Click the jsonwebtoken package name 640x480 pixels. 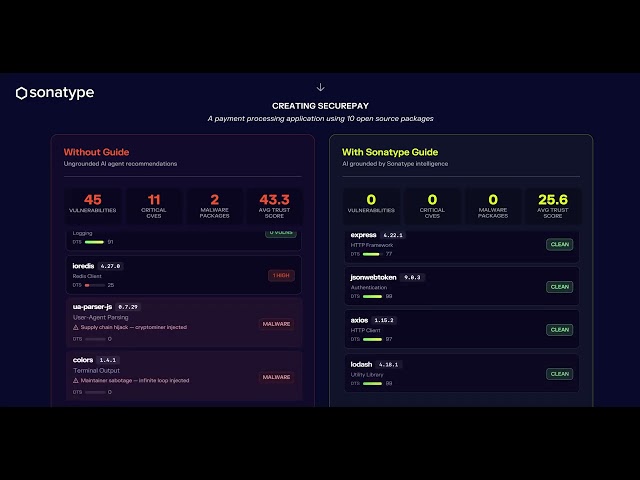coord(373,278)
